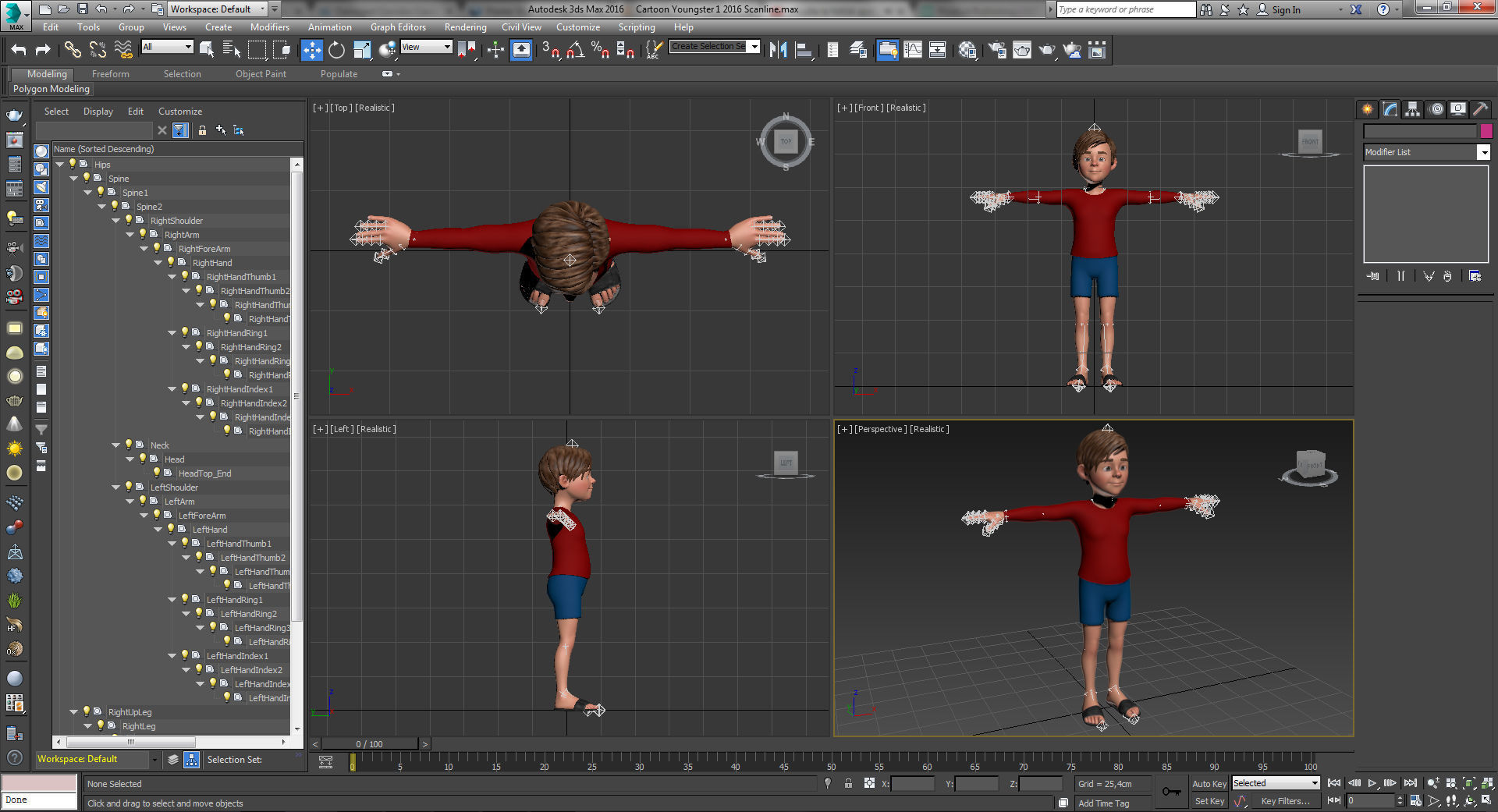
Task: Click the Play Animation button
Action: pyautogui.click(x=1372, y=783)
